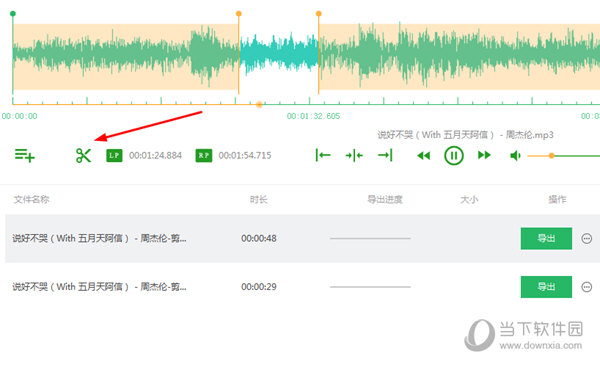Click the orange playhead dot on the timeline ruler
Screen dimensions: 600x367
[x=259, y=104]
